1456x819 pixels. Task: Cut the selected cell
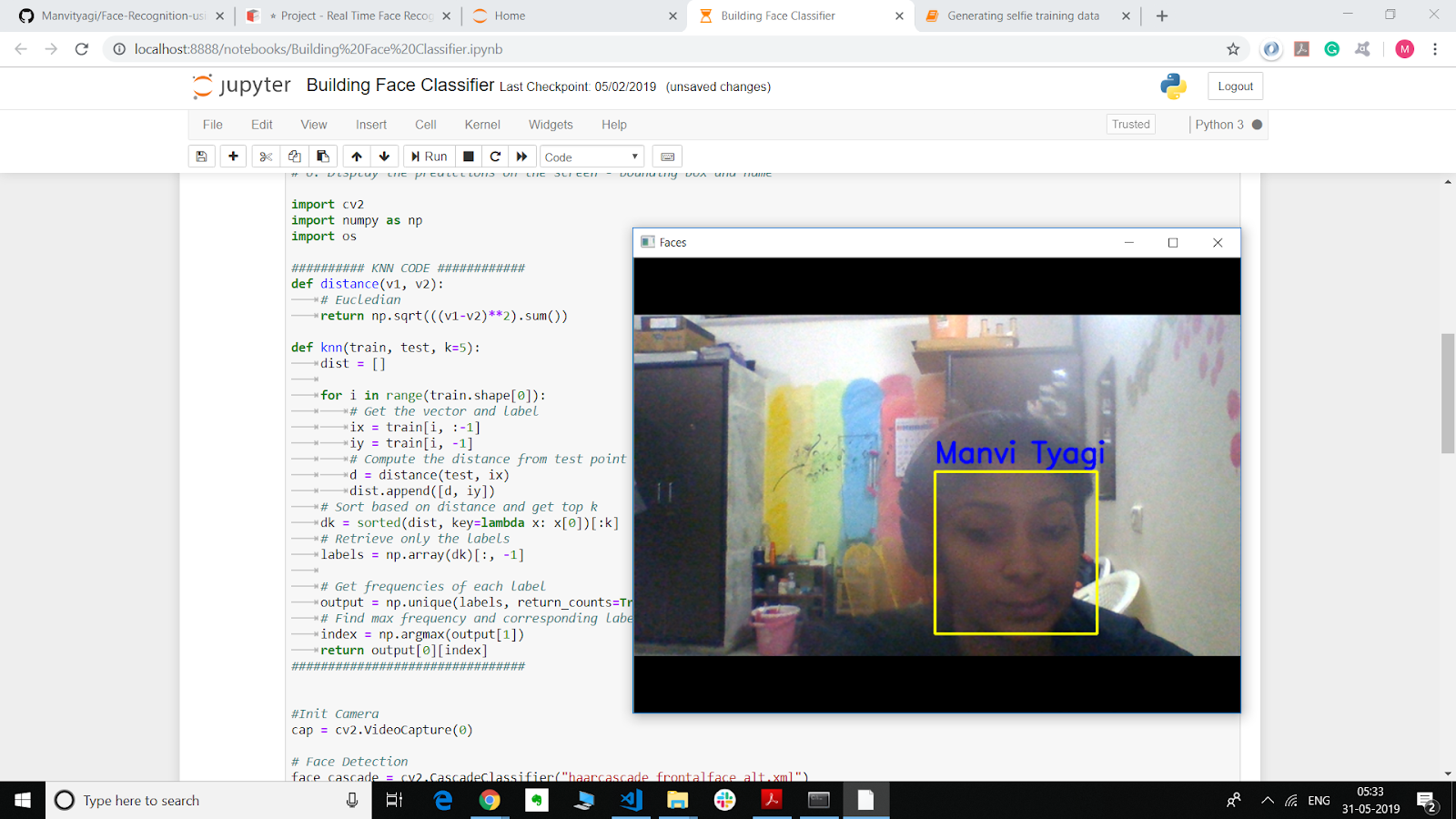click(x=265, y=156)
